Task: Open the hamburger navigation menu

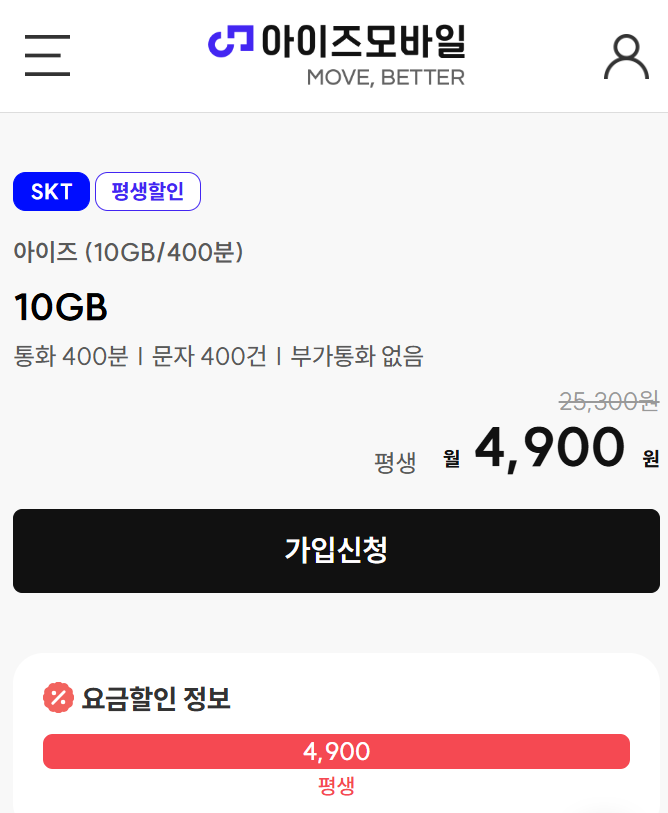Action: (46, 56)
